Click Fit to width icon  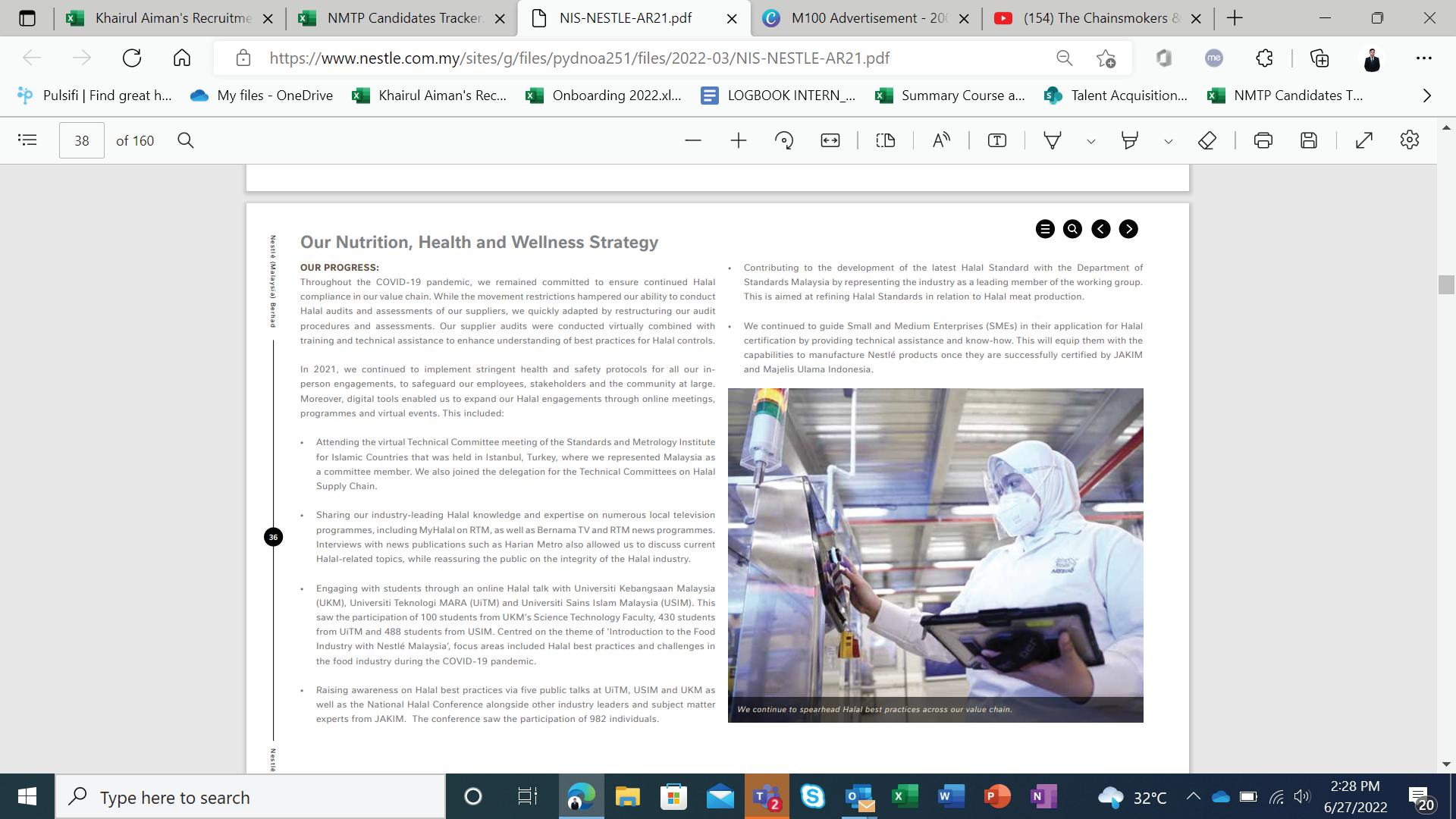(830, 140)
